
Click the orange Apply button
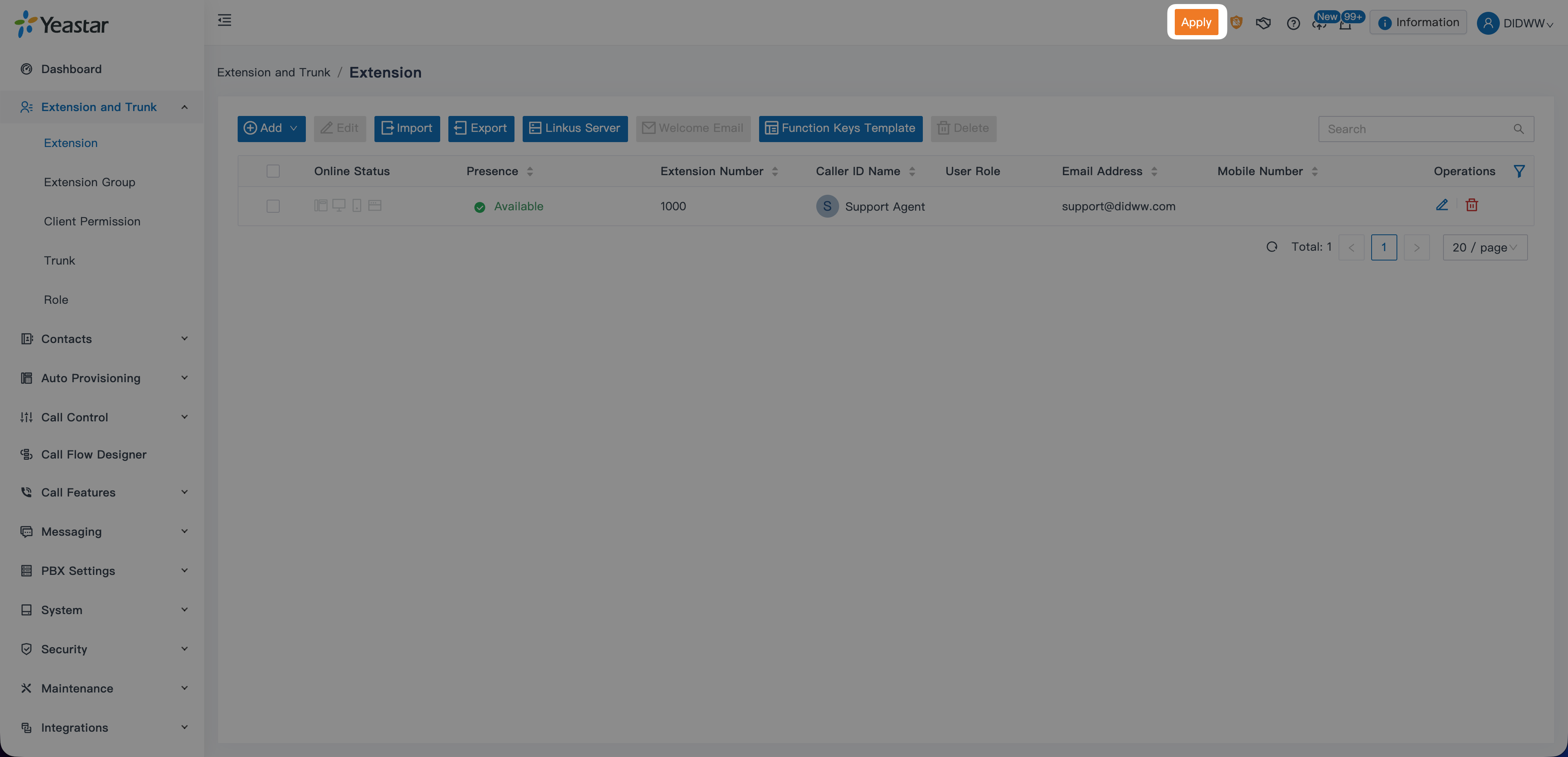1196,22
